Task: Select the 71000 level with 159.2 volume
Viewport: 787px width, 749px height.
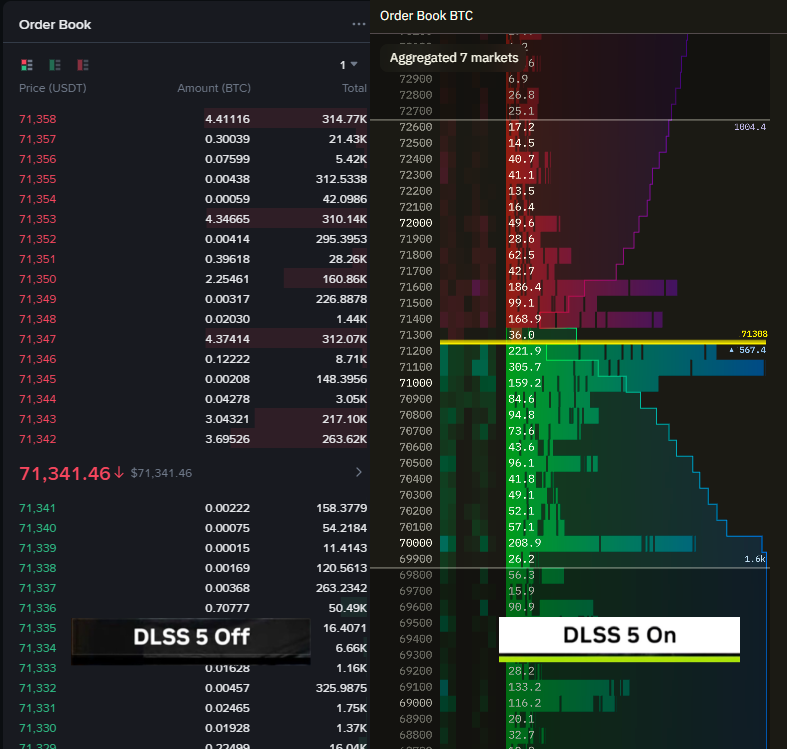Action: [416, 383]
